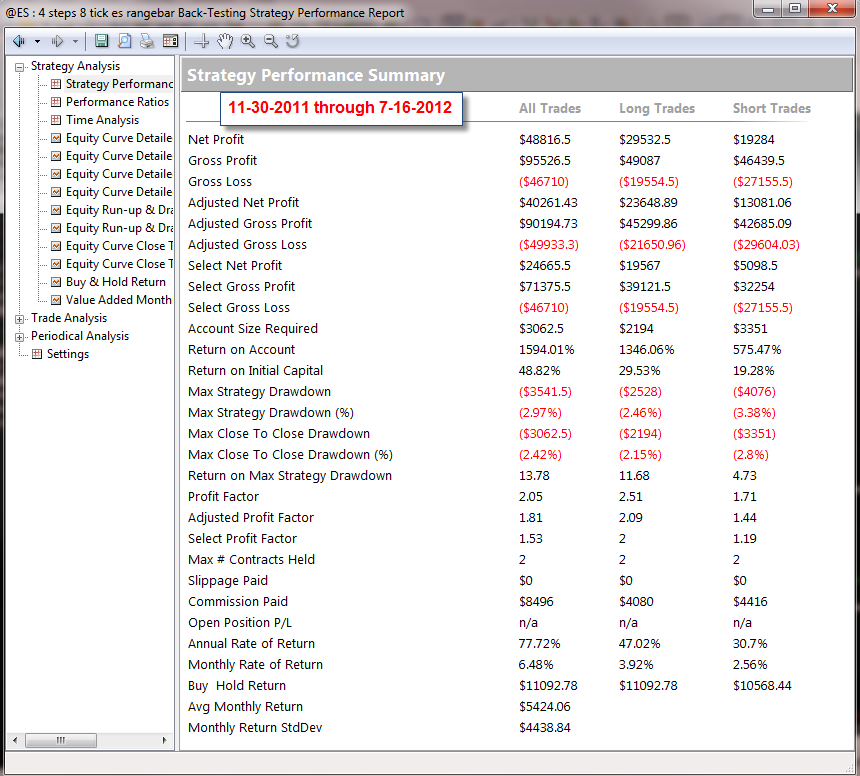Select the Hand pan tool
Image resolution: width=860 pixels, height=776 pixels.
click(225, 41)
